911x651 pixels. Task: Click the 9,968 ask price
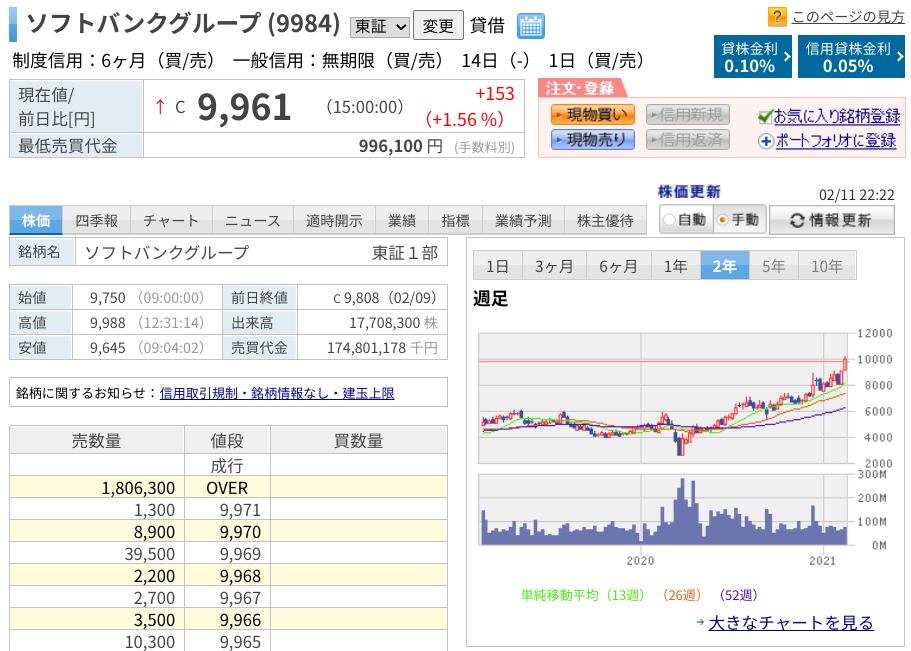[x=240, y=577]
